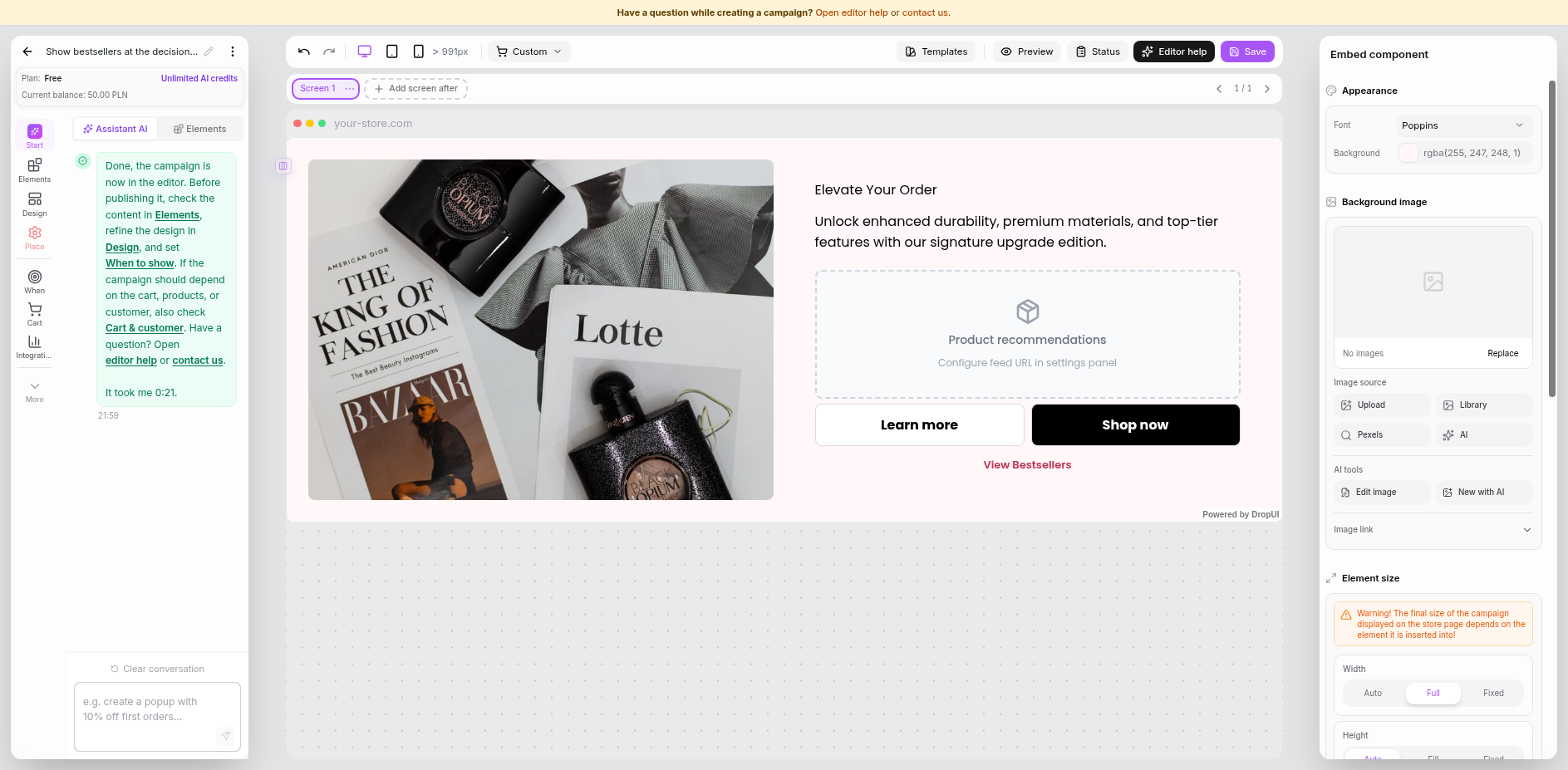Viewport: 1568px width, 770px height.
Task: Expand the Image link section
Action: click(1433, 530)
